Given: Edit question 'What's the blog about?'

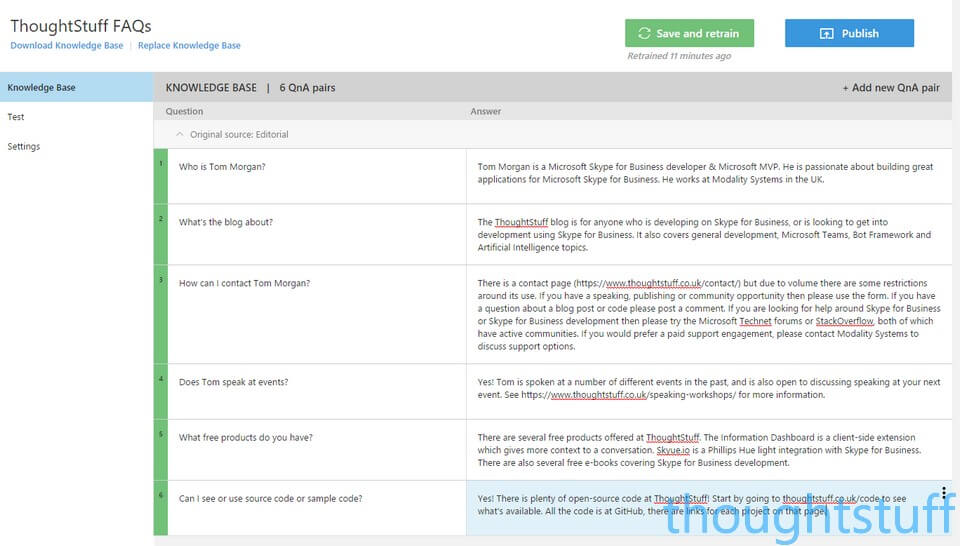Looking at the screenshot, I should point(317,234).
